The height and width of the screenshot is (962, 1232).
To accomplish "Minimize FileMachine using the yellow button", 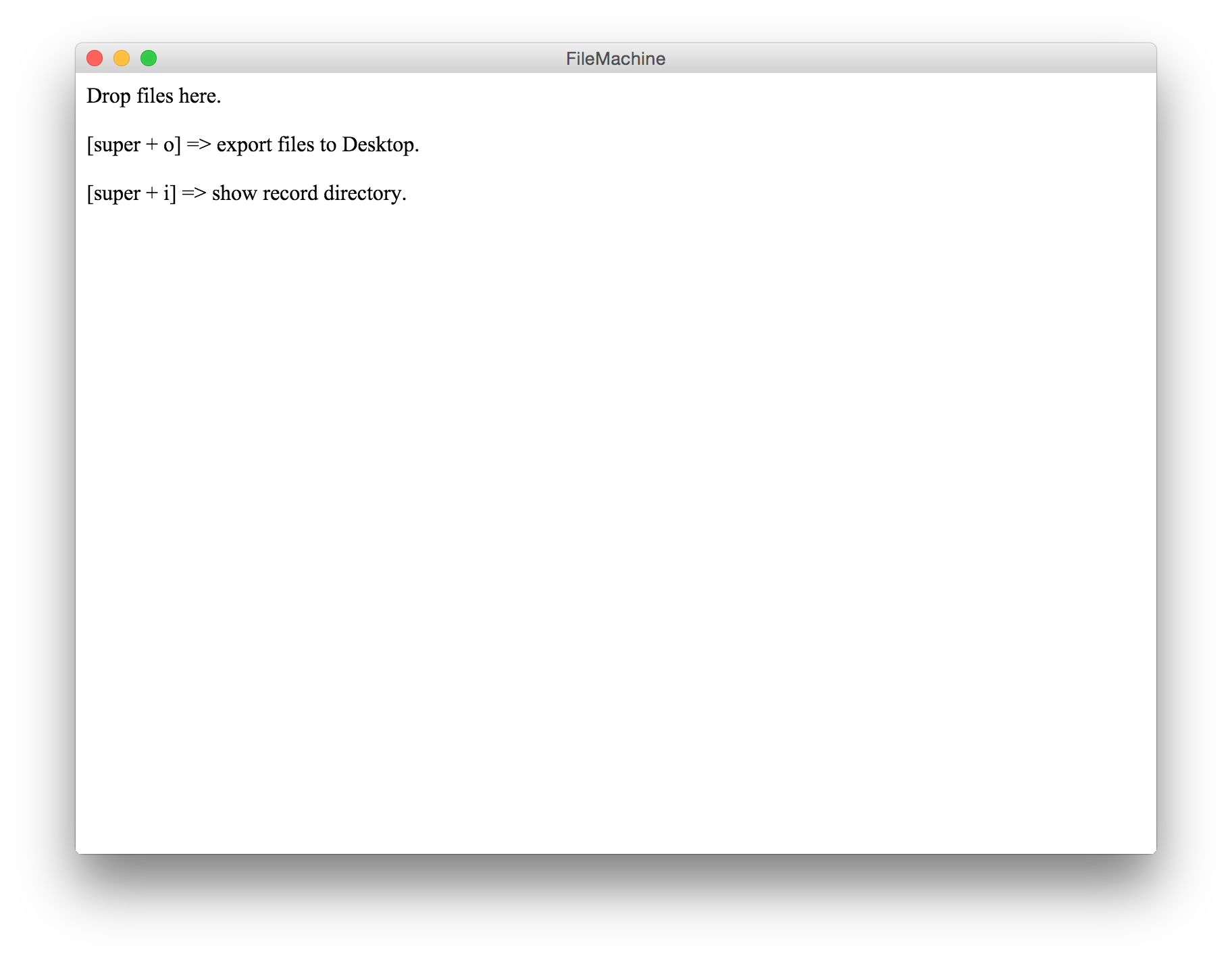I will [122, 59].
